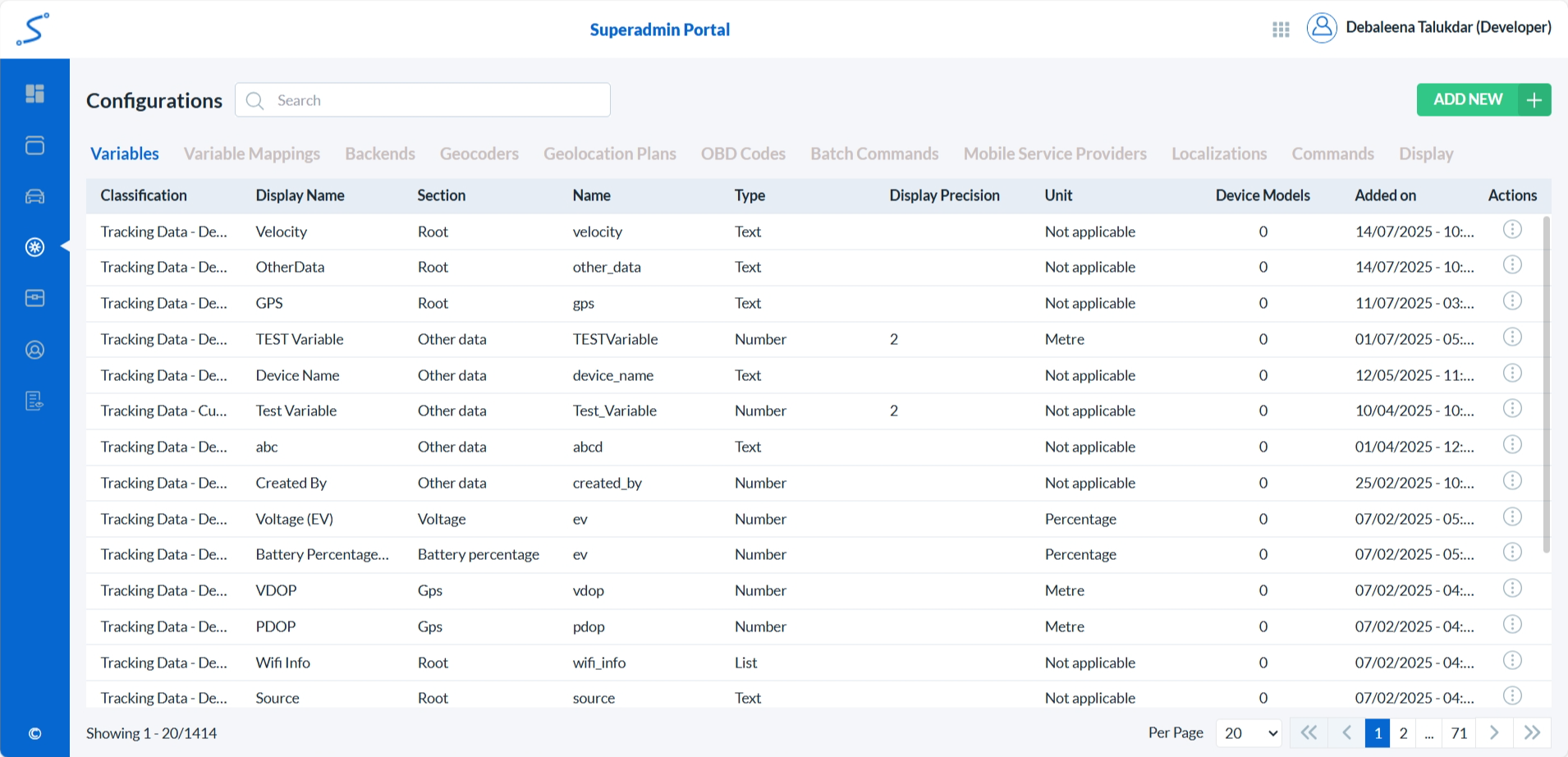
Task: Click the vehicle car icon in sidebar
Action: click(34, 196)
